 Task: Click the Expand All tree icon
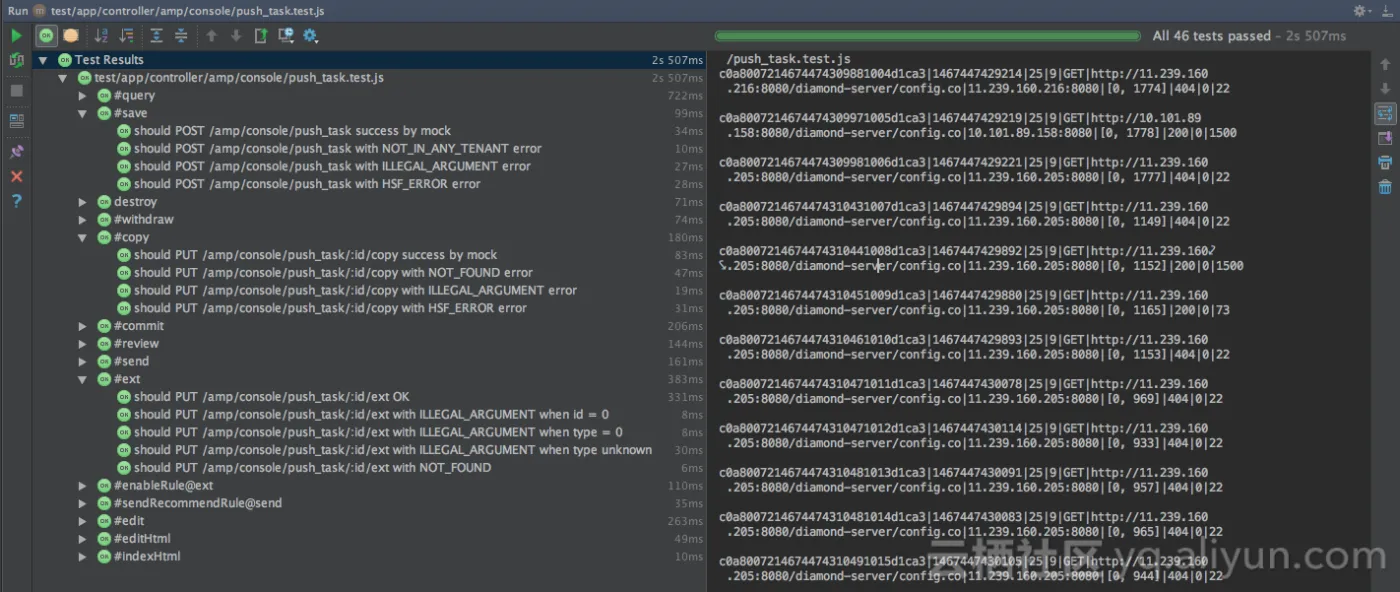coord(156,36)
